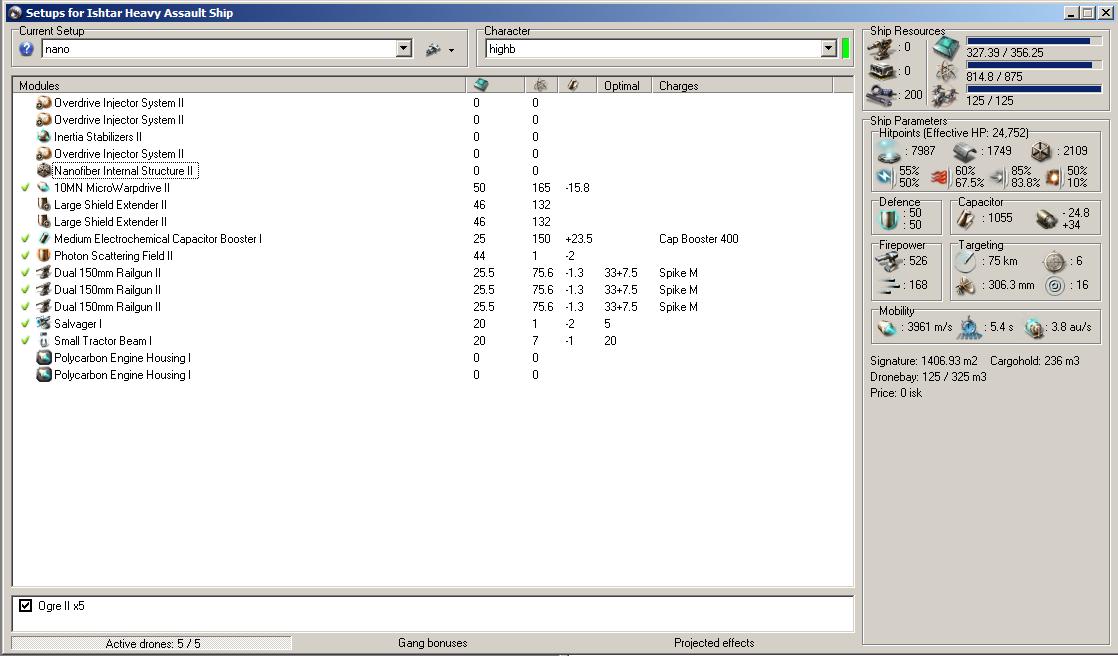Click the warp speed icon showing 3.8 au/s
Screen dimensions: 1118x656
pos(1034,328)
